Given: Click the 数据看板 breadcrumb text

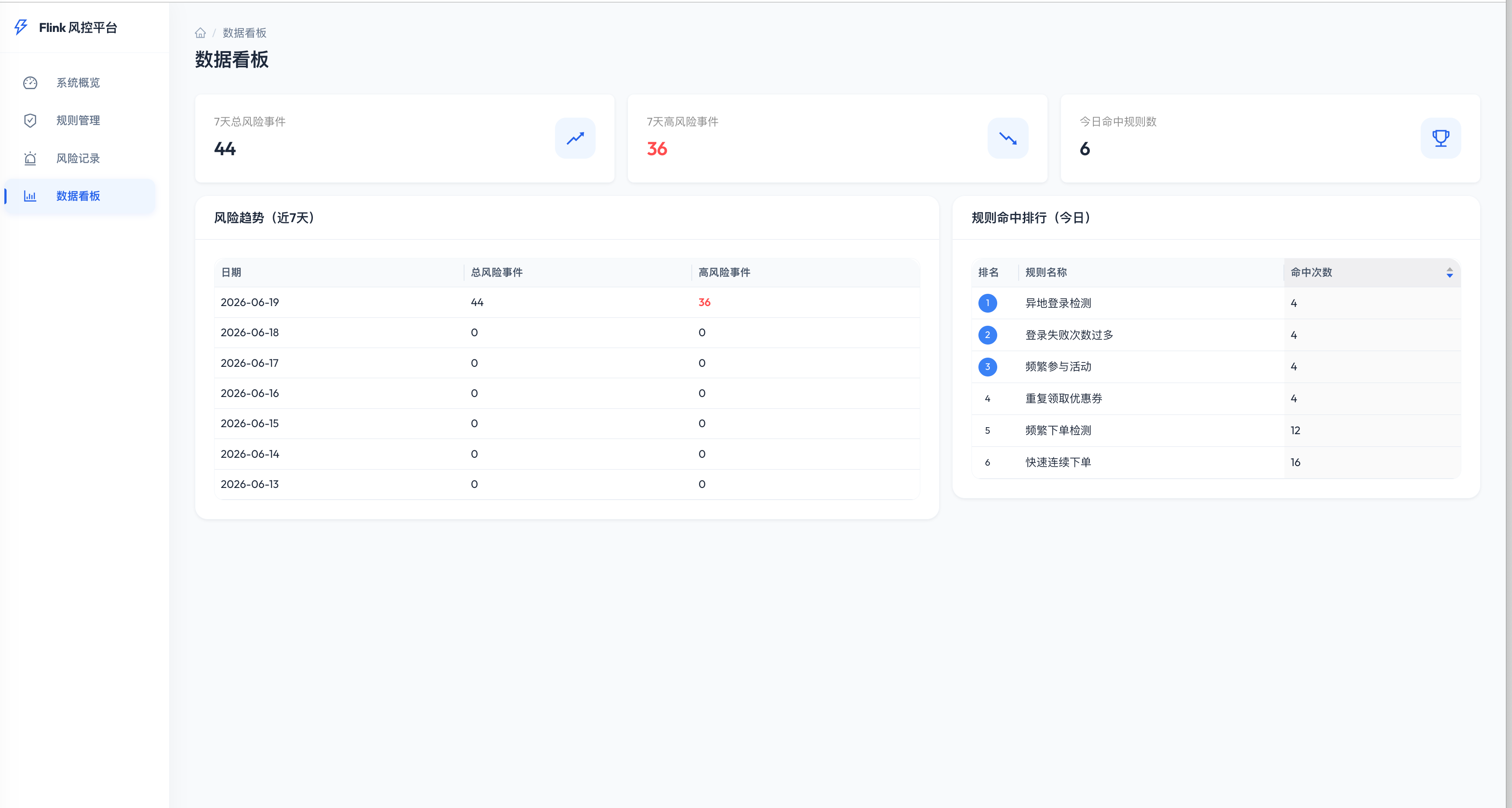Looking at the screenshot, I should (x=244, y=33).
